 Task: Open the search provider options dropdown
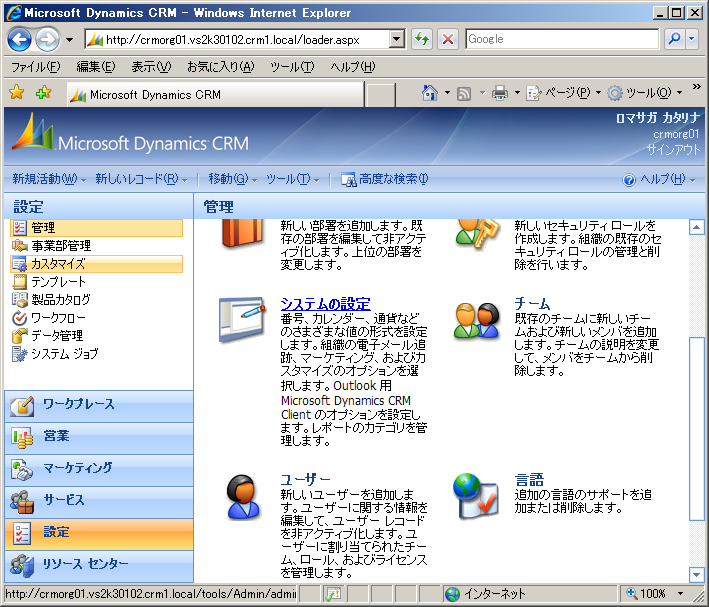pos(691,39)
